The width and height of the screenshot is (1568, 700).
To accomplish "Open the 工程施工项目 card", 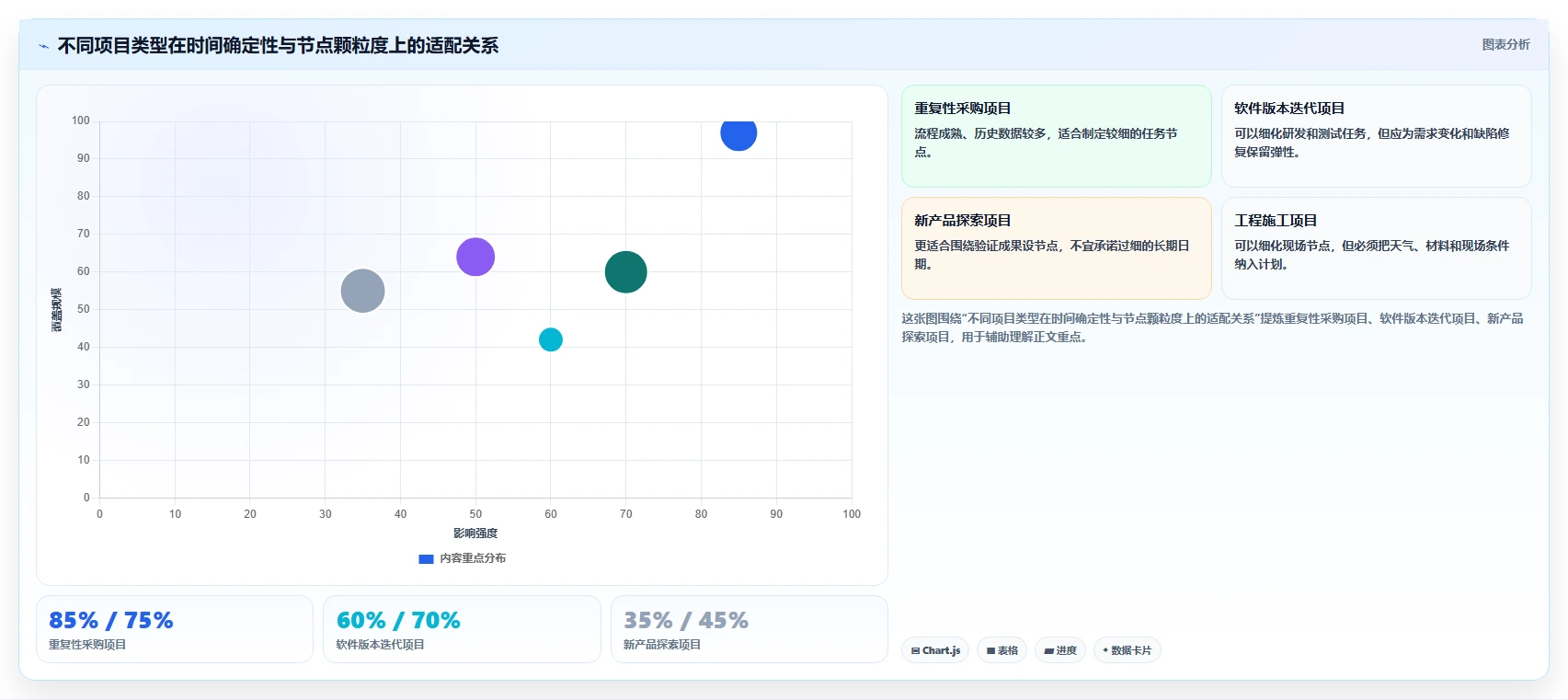I will [x=1377, y=248].
